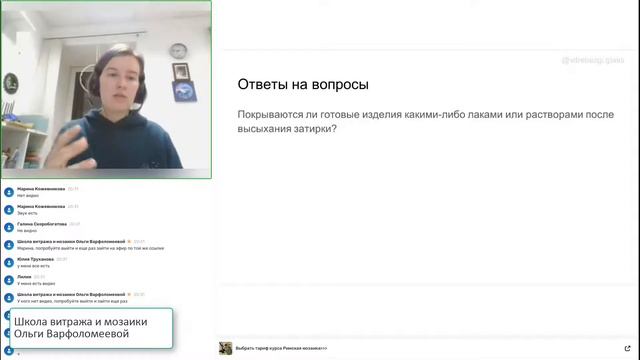Viewport: 640px width, 360px height.
Task: Select the presenter webcam video
Action: (106, 89)
